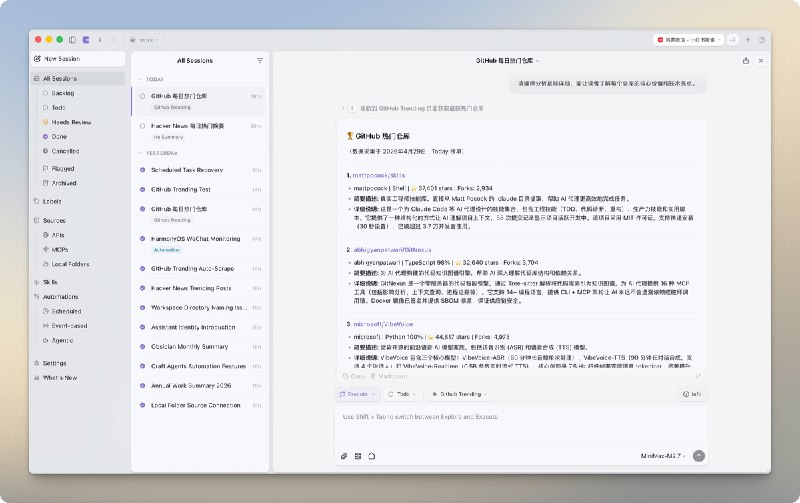This screenshot has width=800, height=503.
Task: Collapse the TODAY session group
Action: (x=151, y=80)
